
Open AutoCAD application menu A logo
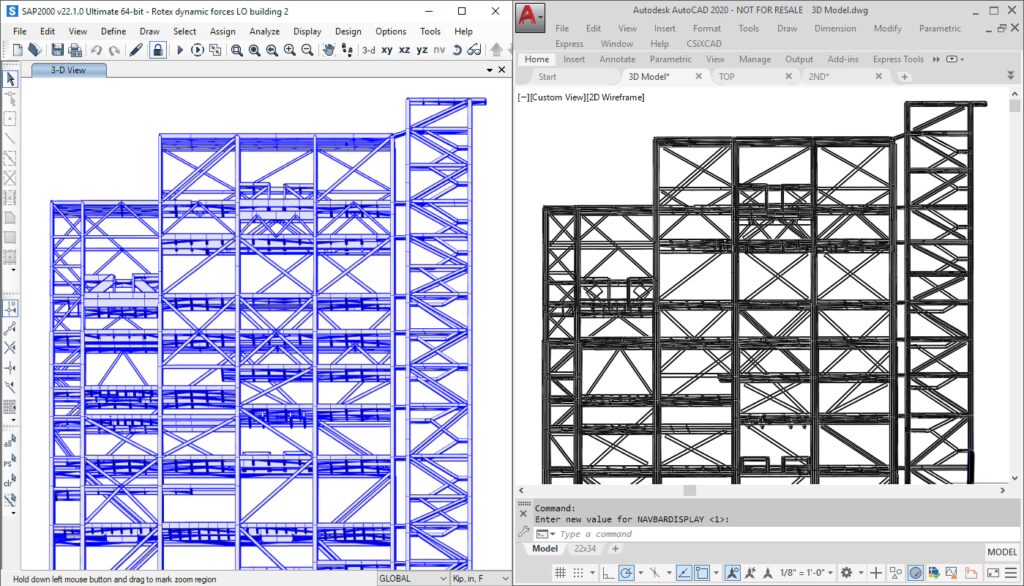point(530,17)
